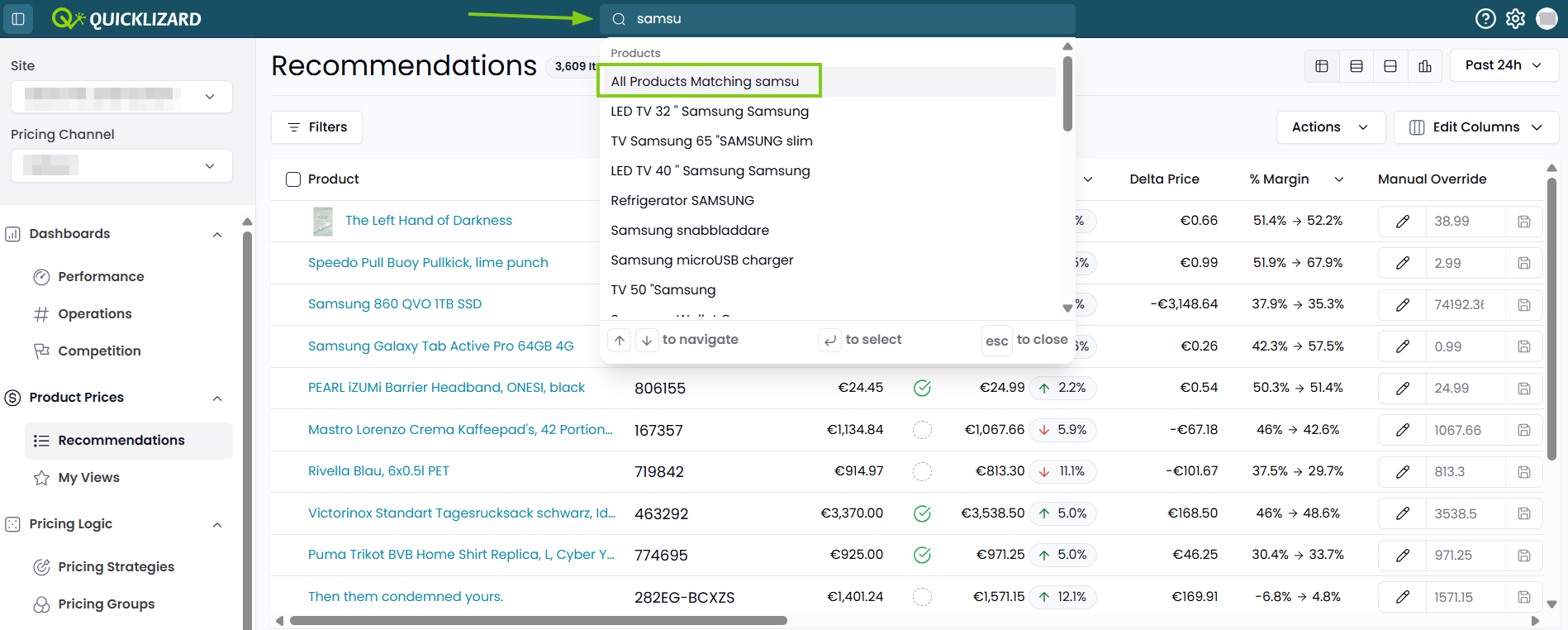Click the pencil icon in the 2.99 row
Screen dimensions: 1568x630
tap(1403, 263)
